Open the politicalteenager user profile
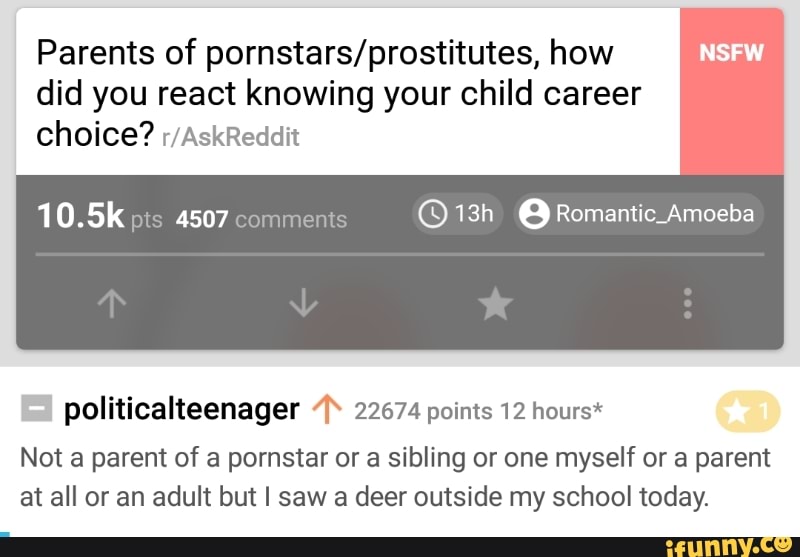This screenshot has height=557, width=800. pyautogui.click(x=182, y=410)
